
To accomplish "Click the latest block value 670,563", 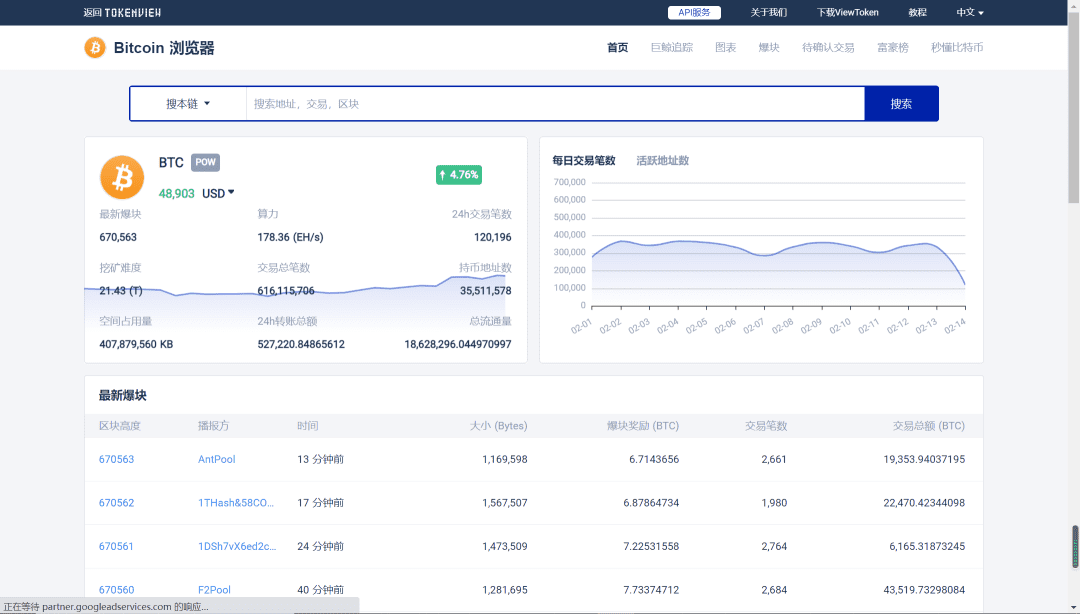I will pyautogui.click(x=118, y=237).
